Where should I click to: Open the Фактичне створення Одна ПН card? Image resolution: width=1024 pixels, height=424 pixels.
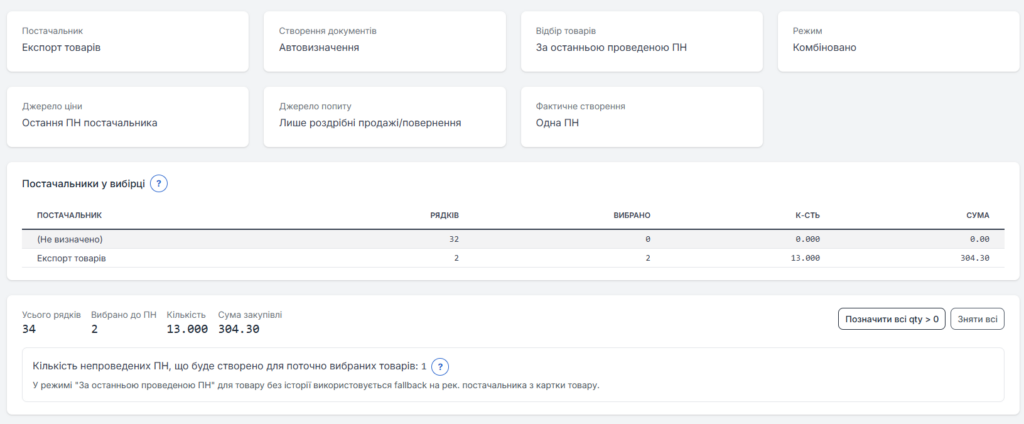[x=641, y=116]
